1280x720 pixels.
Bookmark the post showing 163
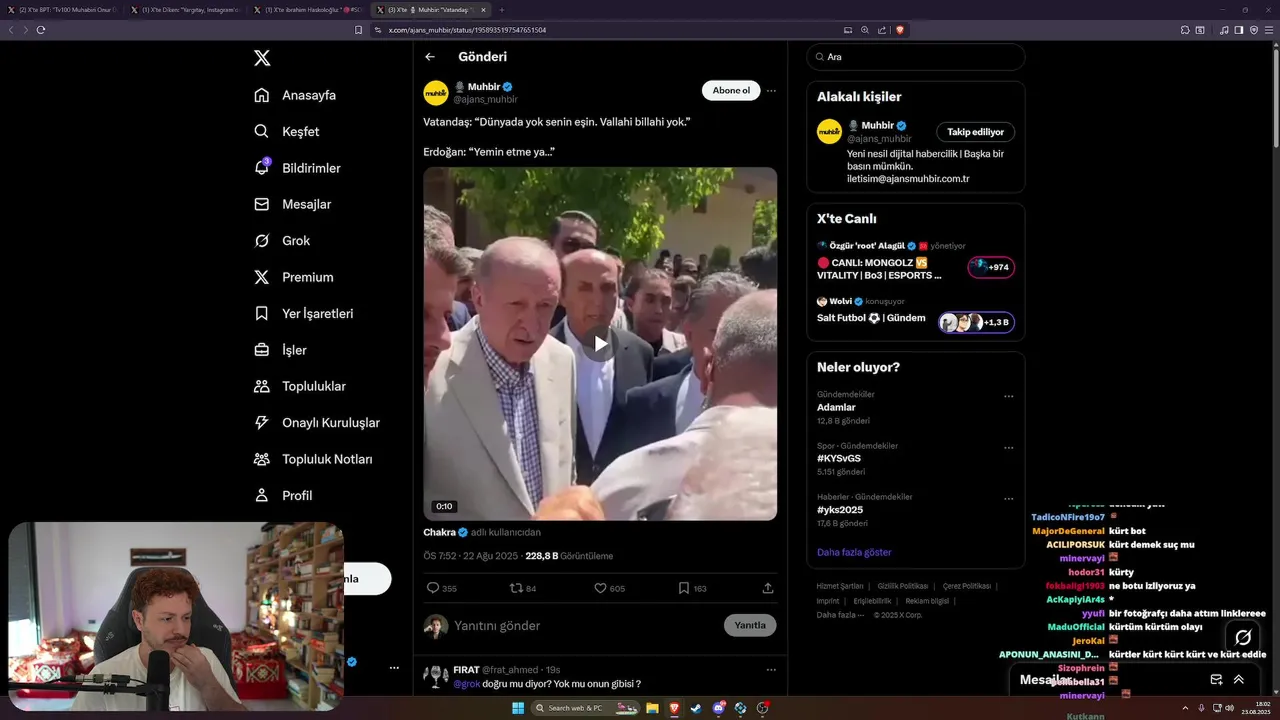click(684, 588)
